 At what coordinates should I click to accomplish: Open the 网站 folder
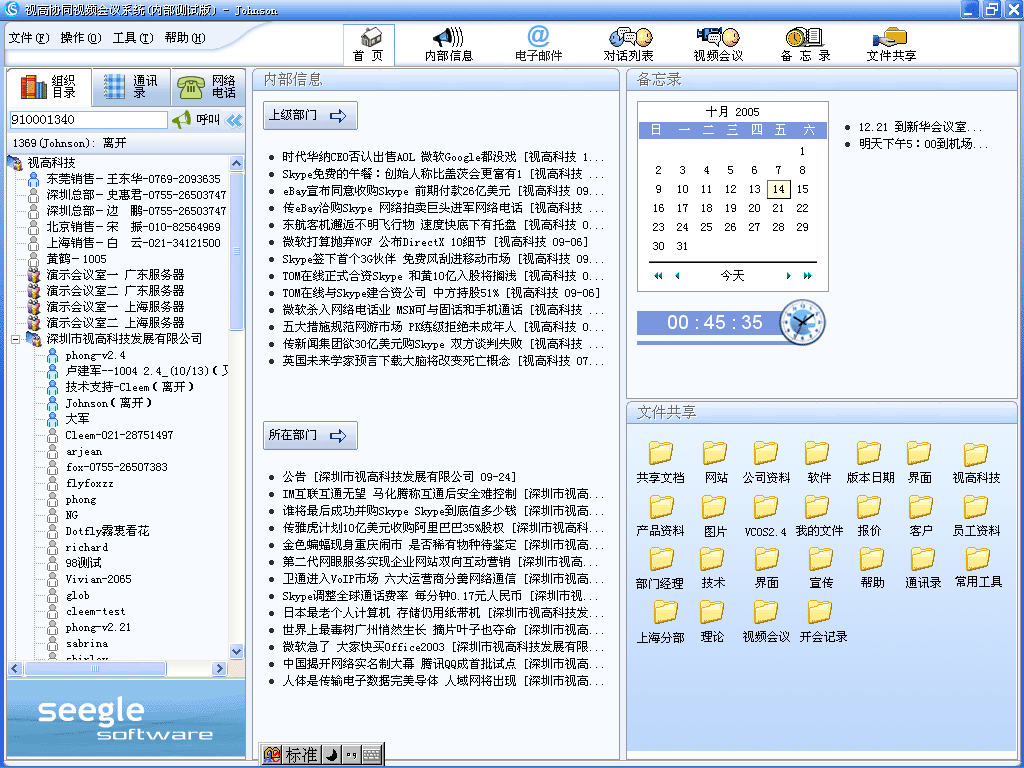(x=716, y=462)
